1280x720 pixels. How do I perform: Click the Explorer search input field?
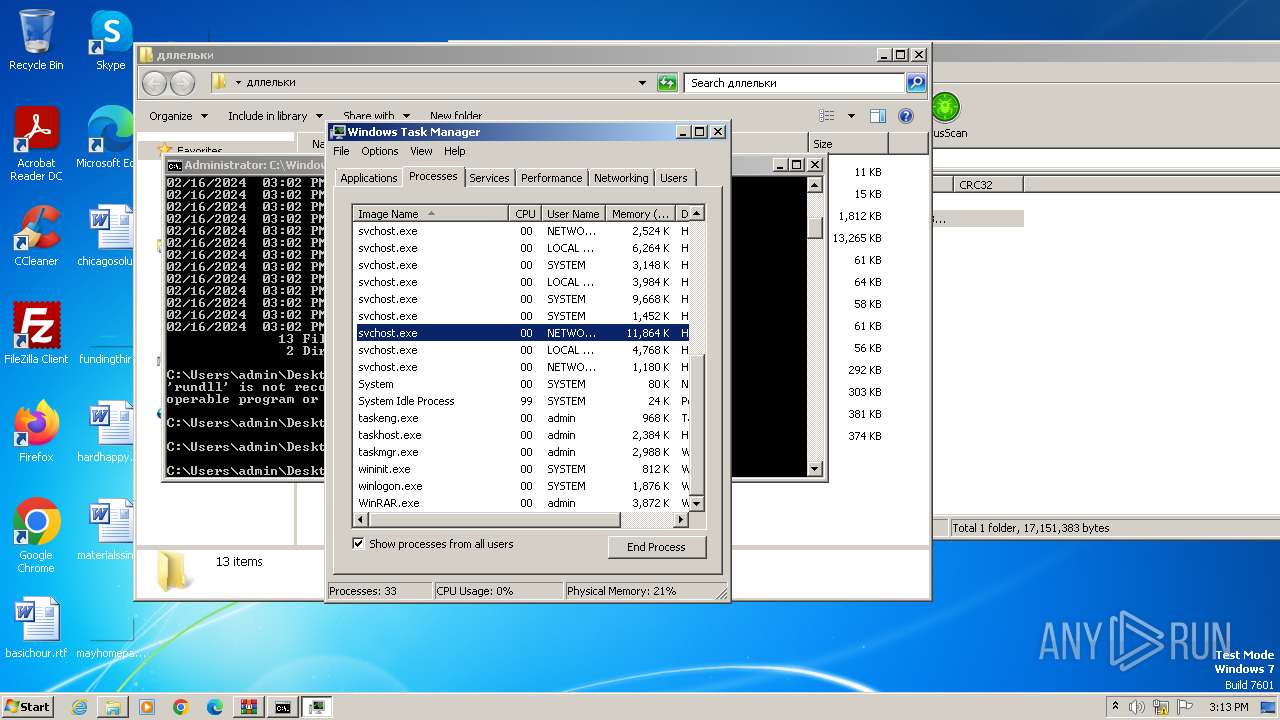pyautogui.click(x=795, y=83)
